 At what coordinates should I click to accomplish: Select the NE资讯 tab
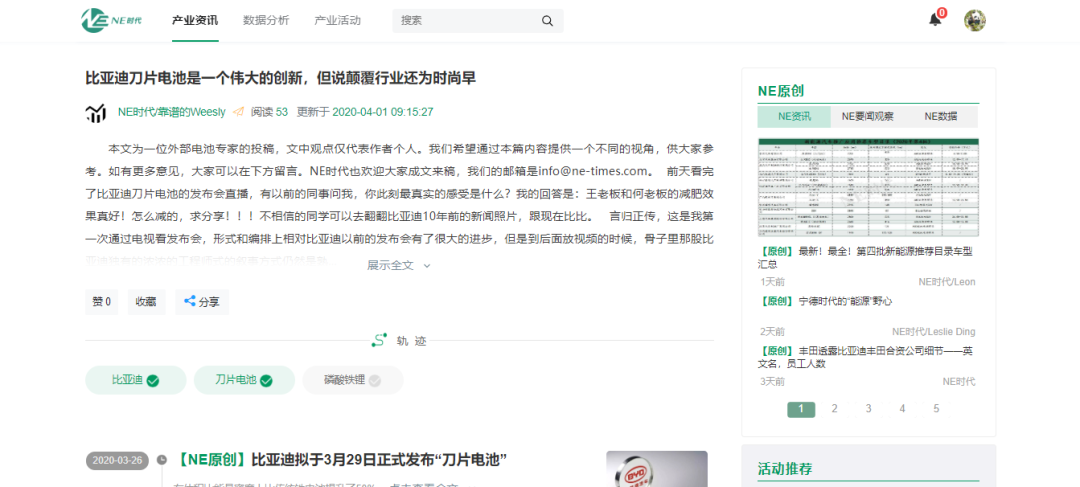pyautogui.click(x=794, y=116)
